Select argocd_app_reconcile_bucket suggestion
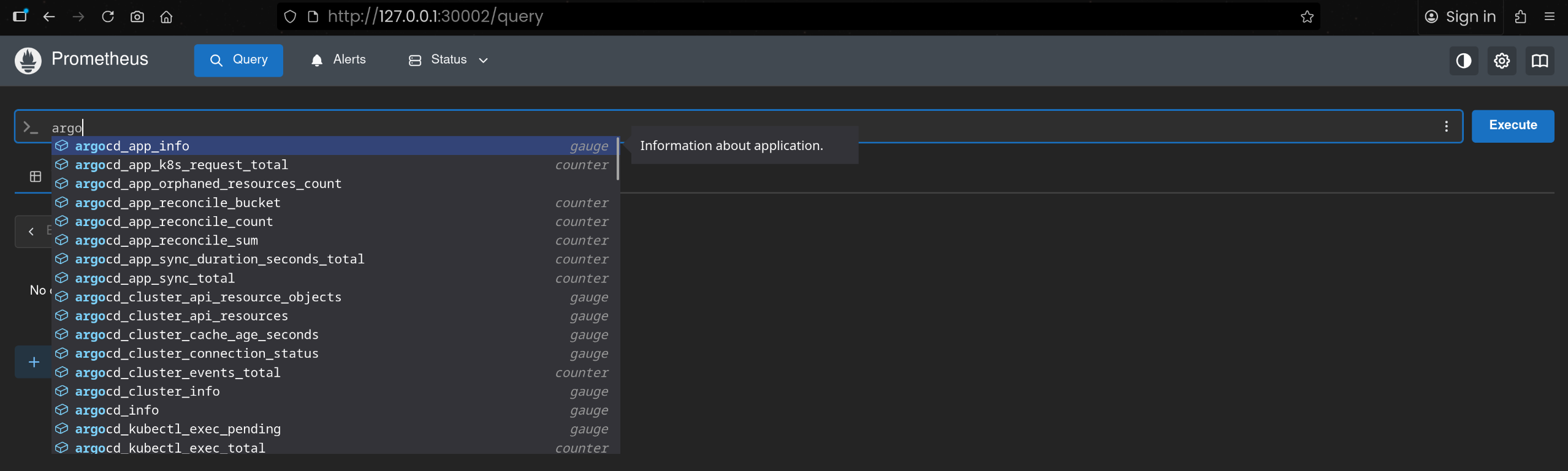Screen dimensions: 1568x471 coord(335,203)
